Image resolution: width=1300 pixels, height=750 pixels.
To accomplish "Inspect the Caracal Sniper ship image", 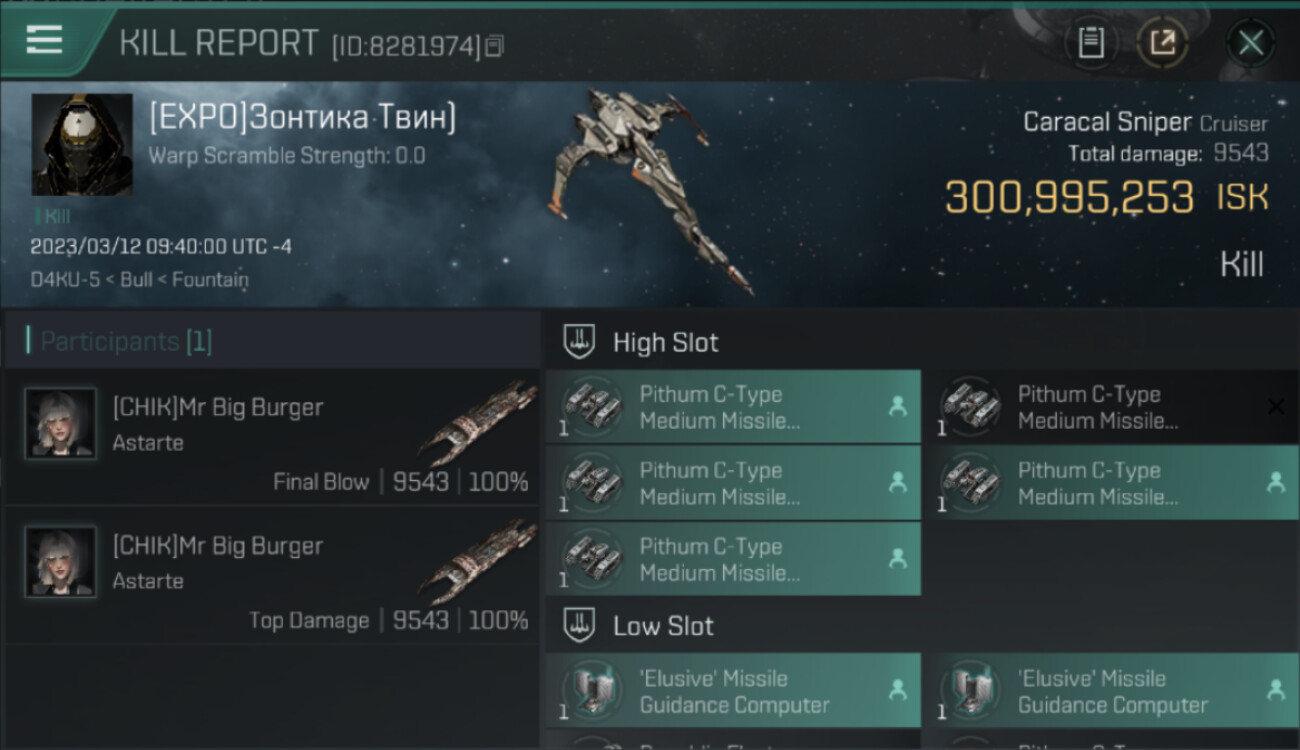I will pos(650,190).
